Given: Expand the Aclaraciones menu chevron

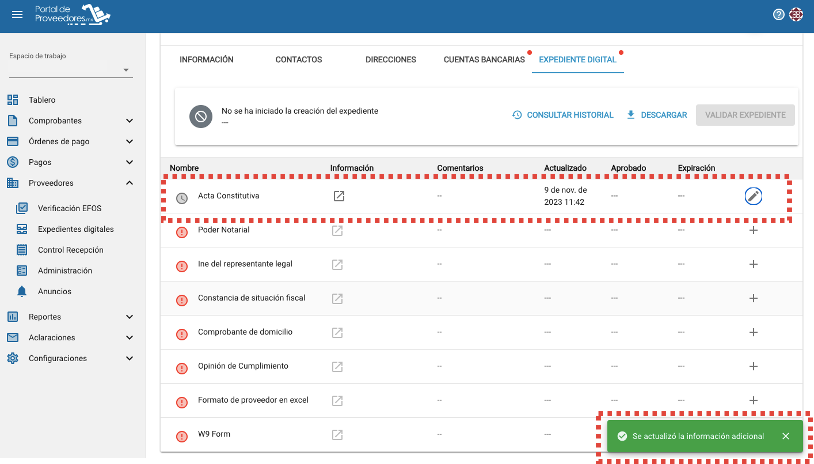Looking at the screenshot, I should pos(129,337).
